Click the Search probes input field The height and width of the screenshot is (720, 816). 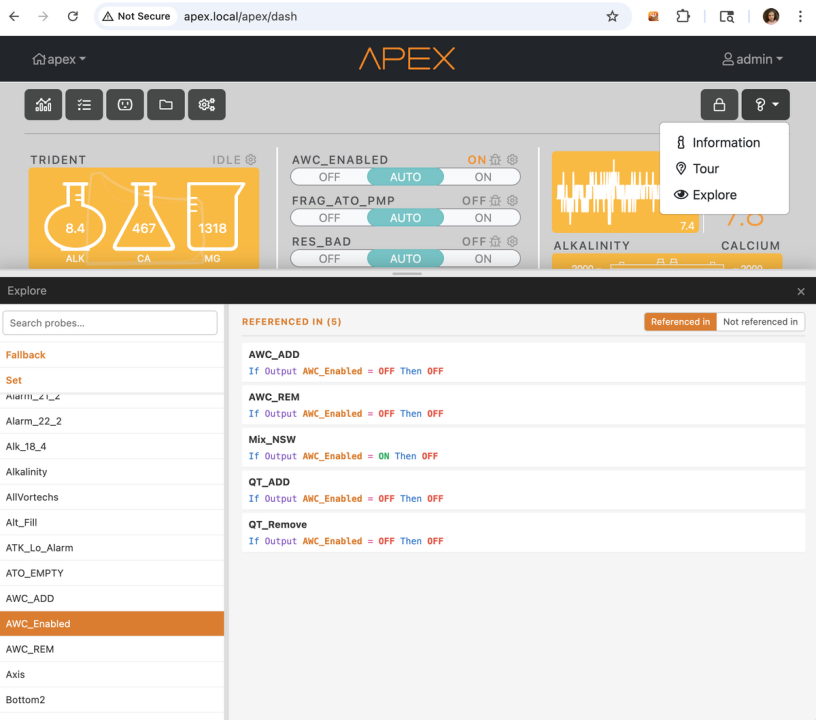point(110,323)
